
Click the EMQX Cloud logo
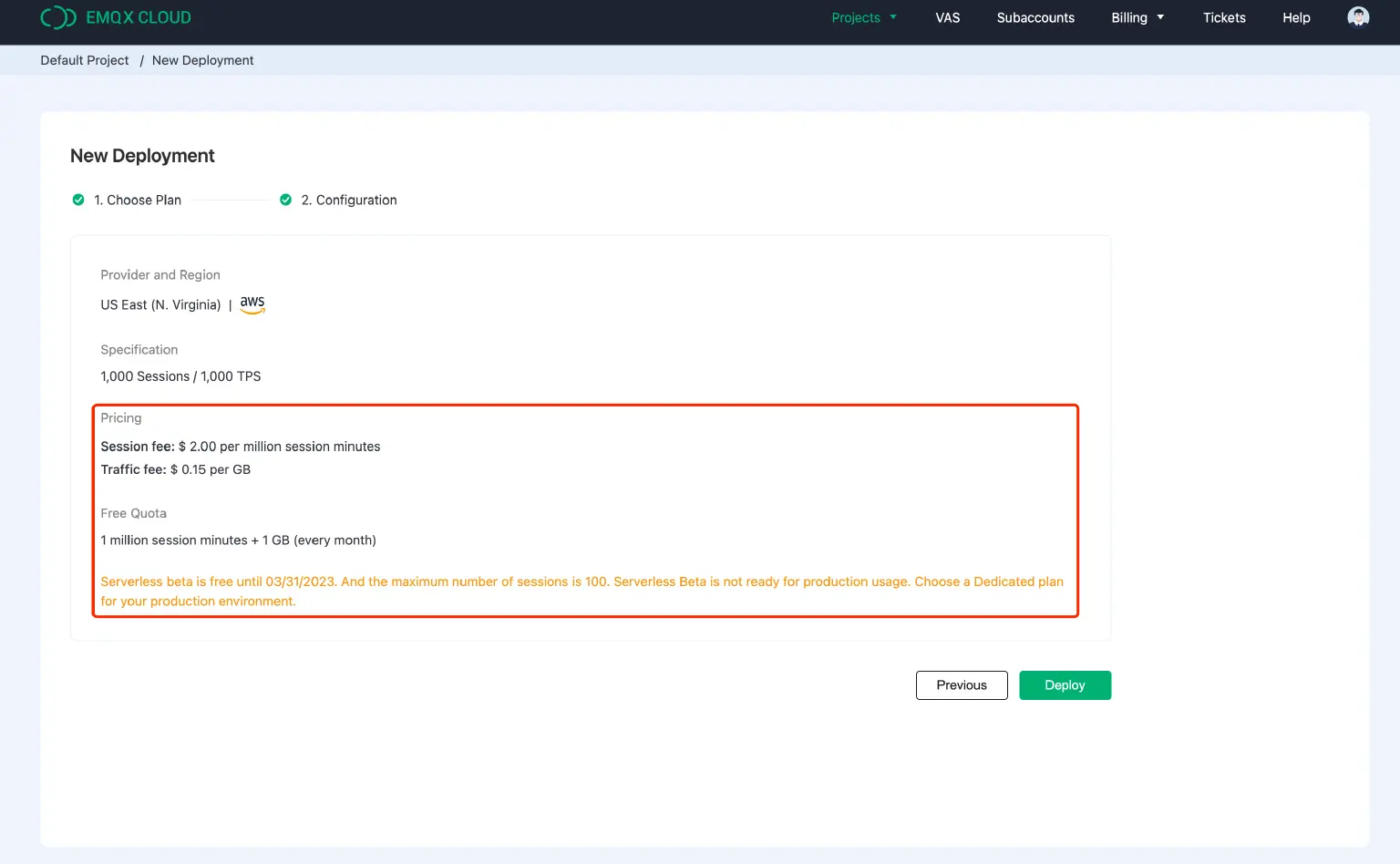(116, 17)
